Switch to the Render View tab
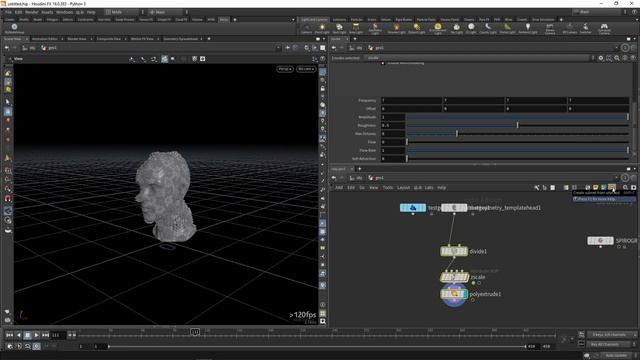The width and height of the screenshot is (640, 360). point(77,39)
